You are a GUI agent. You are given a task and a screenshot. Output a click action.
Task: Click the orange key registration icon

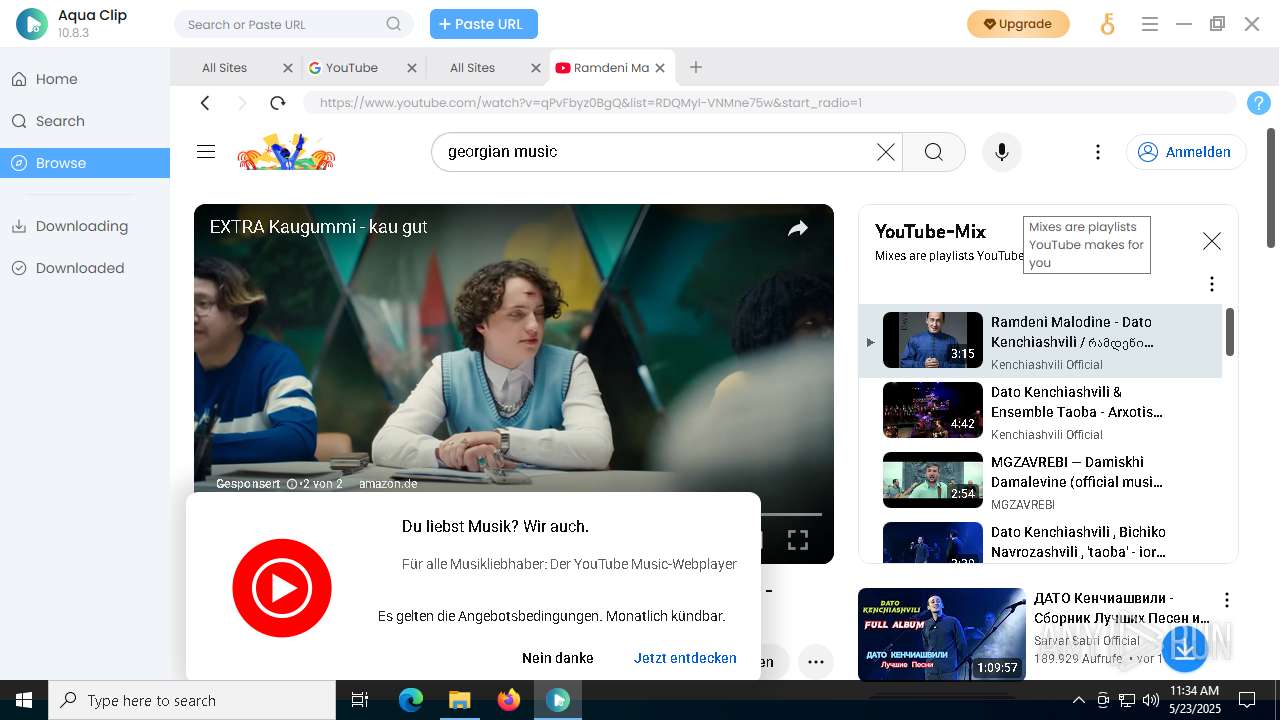point(1107,24)
